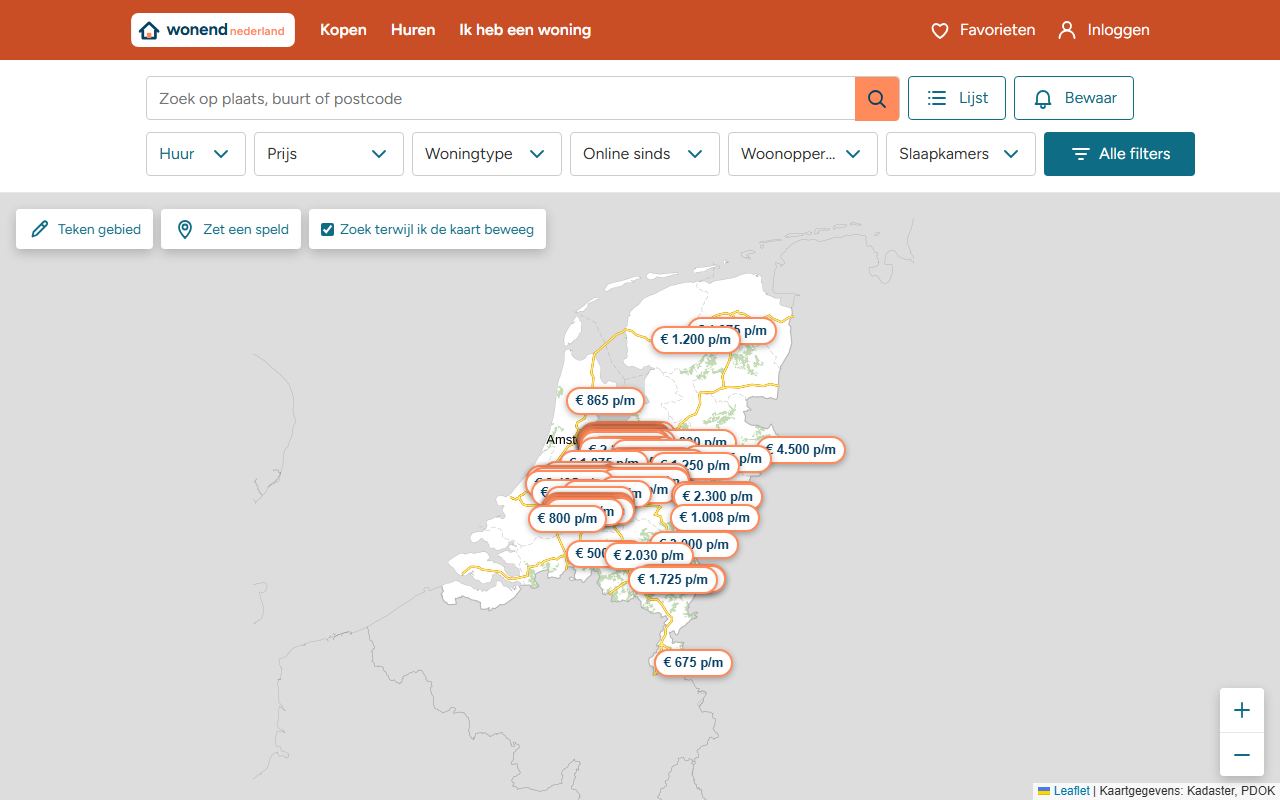This screenshot has height=800, width=1280.
Task: Toggle Zoek terwijl ik de kaart beweeg checkbox
Action: coord(327,229)
